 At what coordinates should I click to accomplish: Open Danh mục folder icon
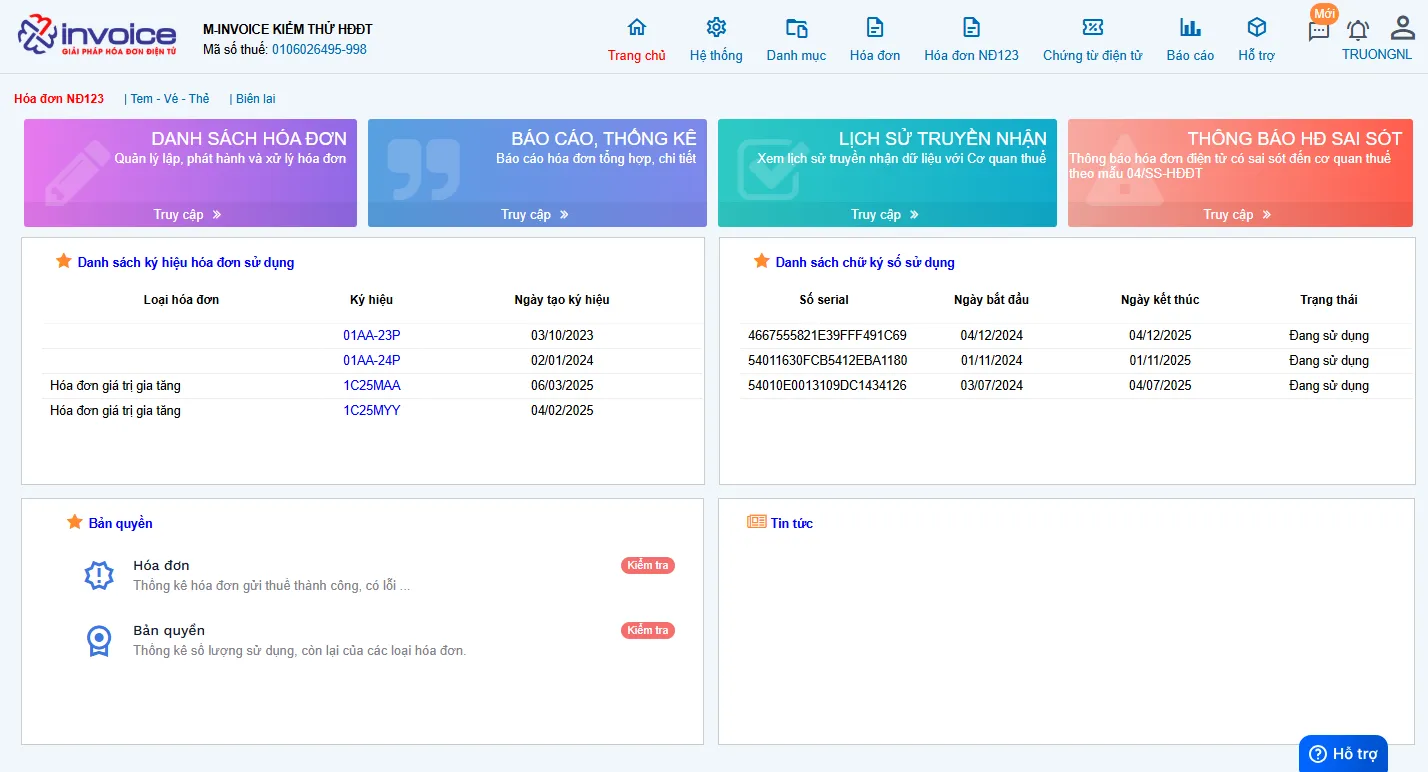point(797,27)
